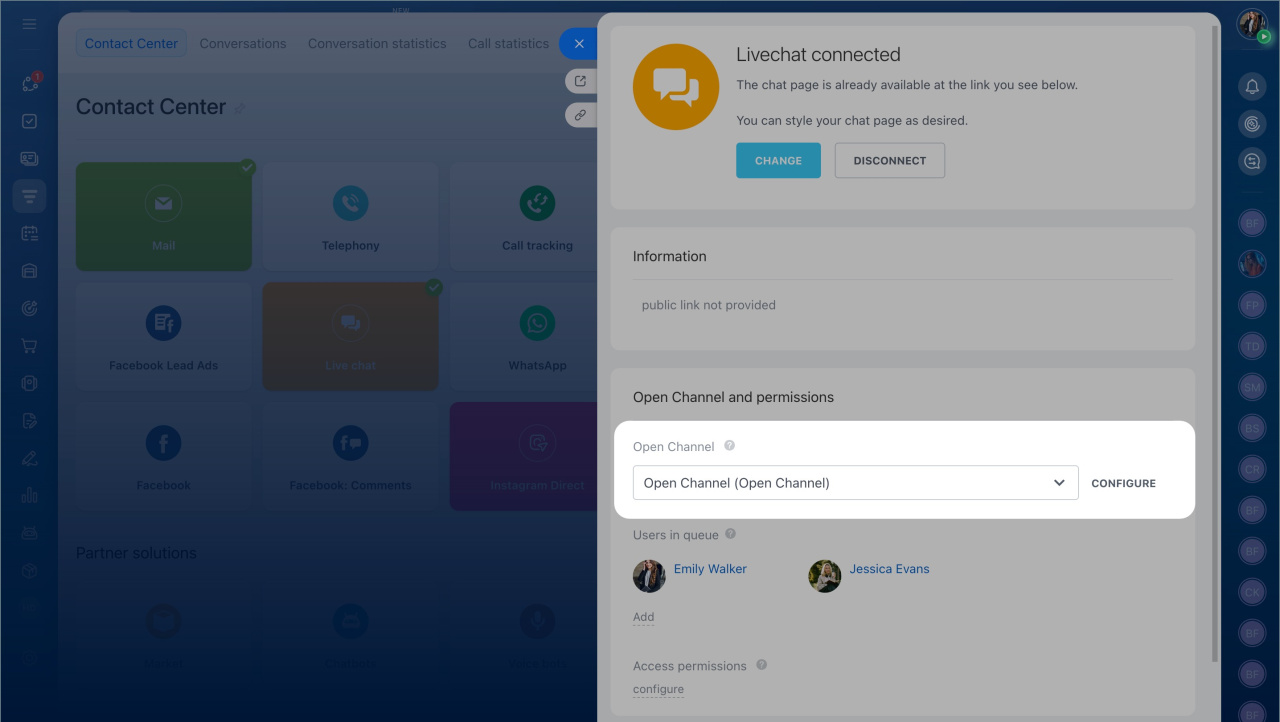Open the hamburger menu in sidebar
1280x722 pixels.
coord(29,24)
